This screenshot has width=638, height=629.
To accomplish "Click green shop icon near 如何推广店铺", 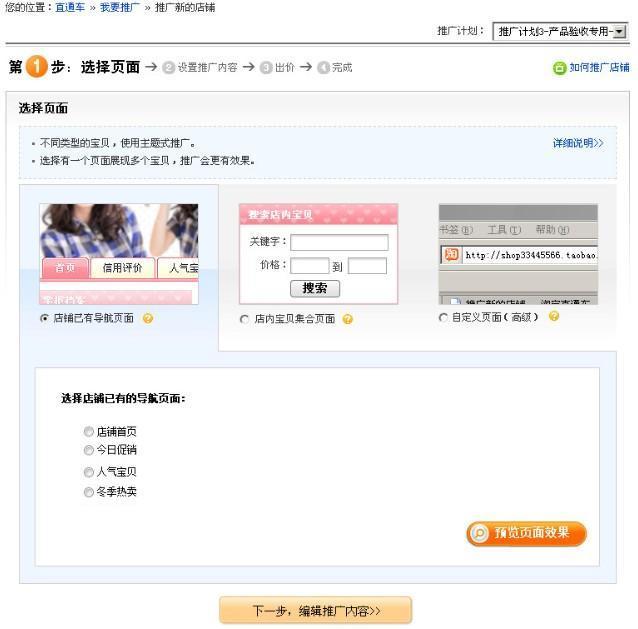I will (559, 68).
